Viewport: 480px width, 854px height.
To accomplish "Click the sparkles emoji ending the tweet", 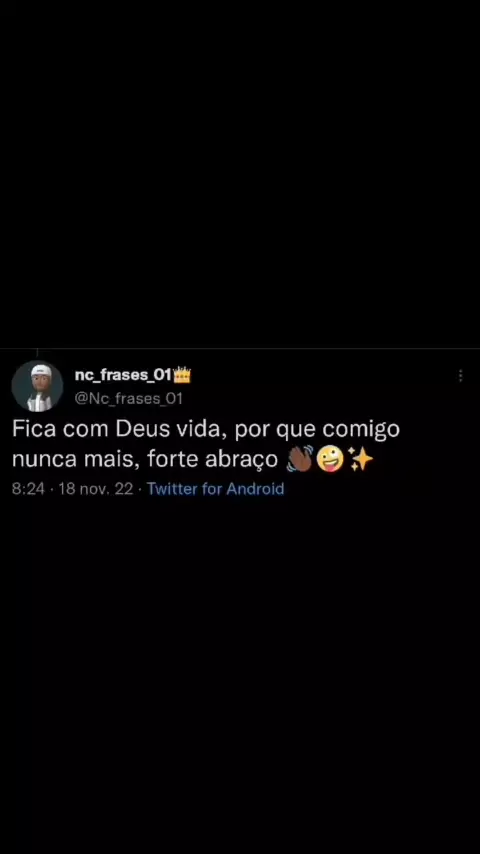I will click(360, 459).
